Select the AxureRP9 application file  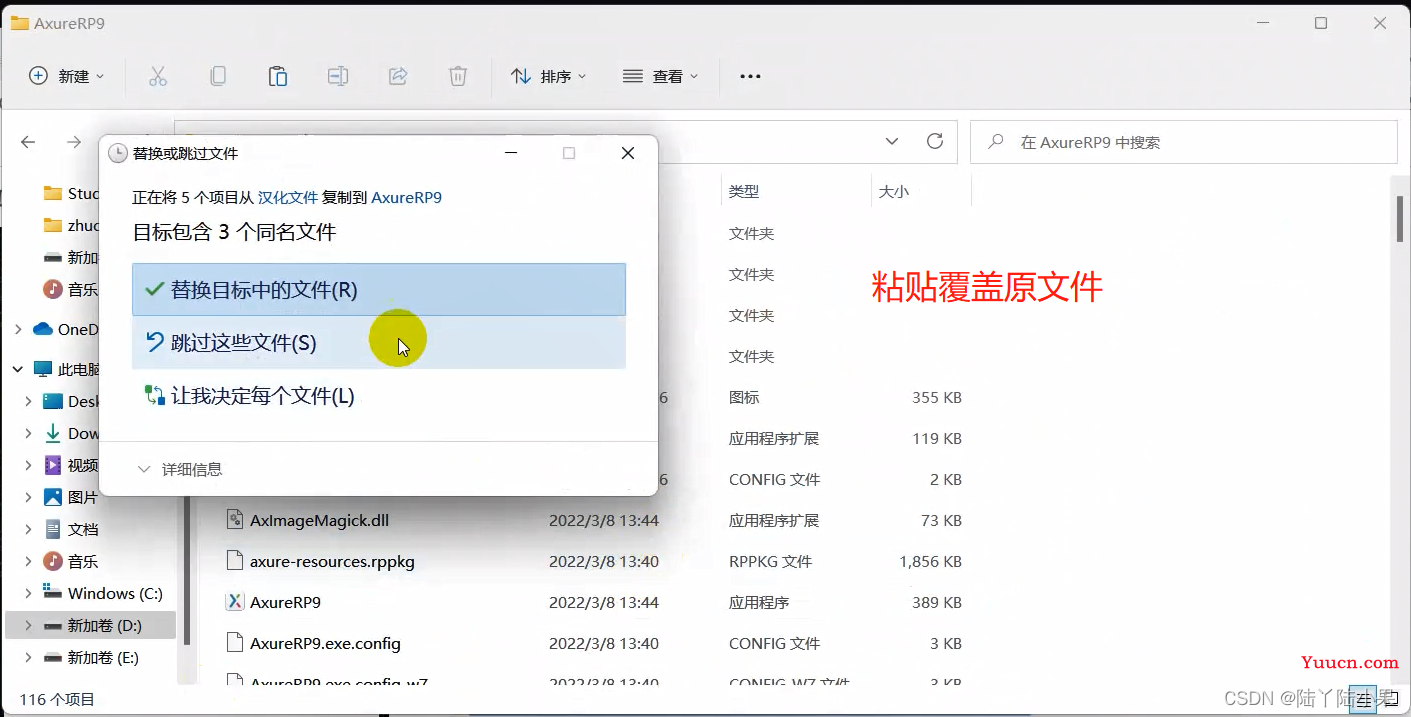coord(285,602)
